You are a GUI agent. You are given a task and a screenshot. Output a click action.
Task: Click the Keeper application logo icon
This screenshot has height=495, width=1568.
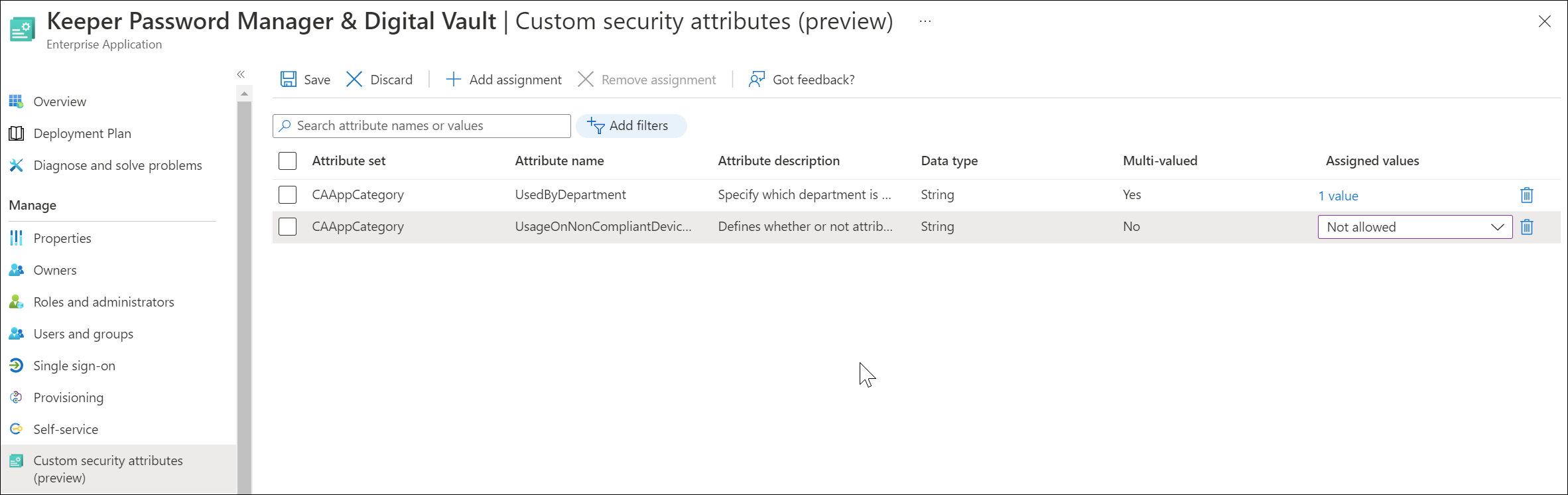[x=23, y=30]
